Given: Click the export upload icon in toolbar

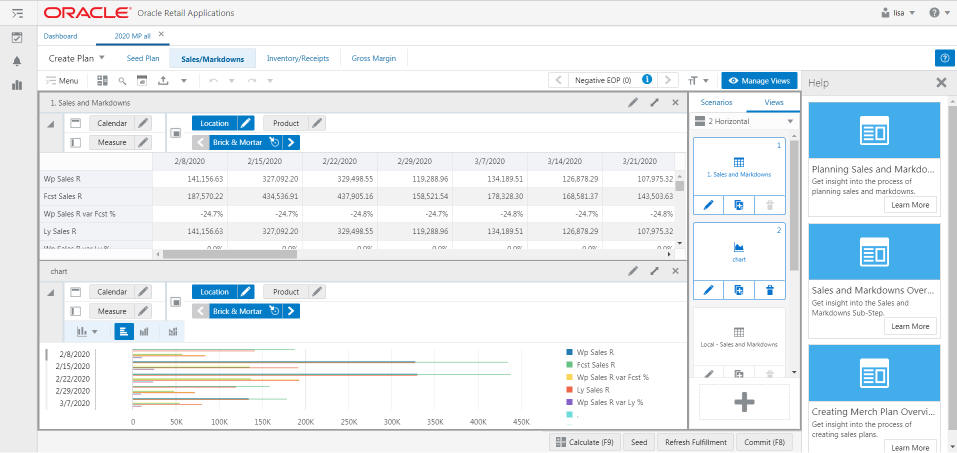Looking at the screenshot, I should [x=162, y=80].
